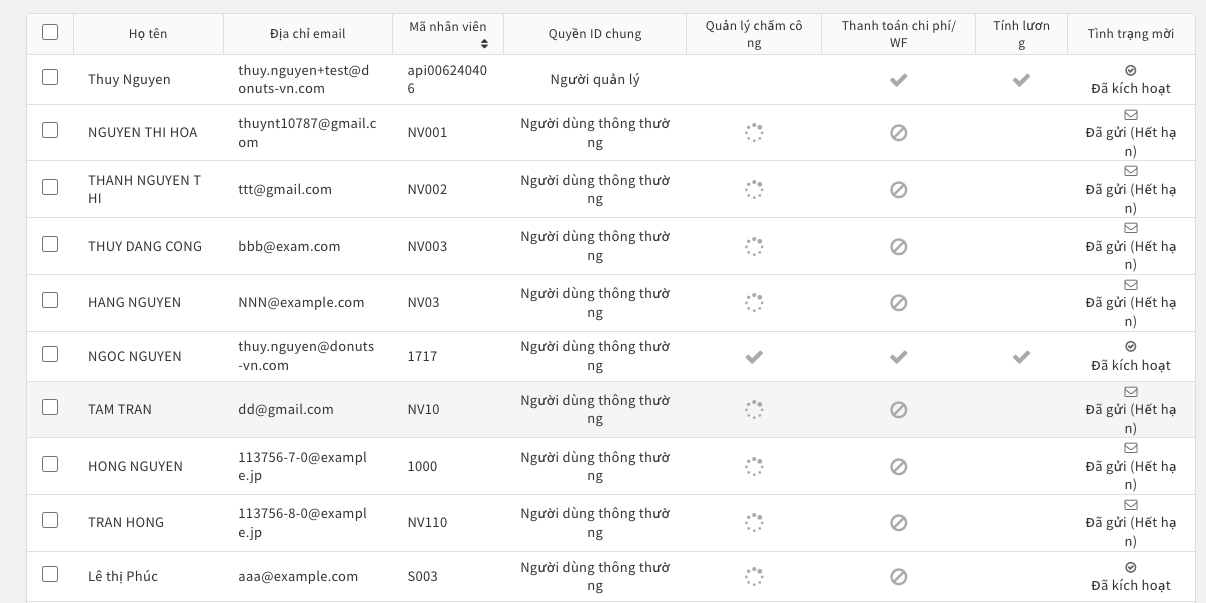Sort by Mã nhân viên column arrows
The image size is (1206, 603).
(485, 44)
